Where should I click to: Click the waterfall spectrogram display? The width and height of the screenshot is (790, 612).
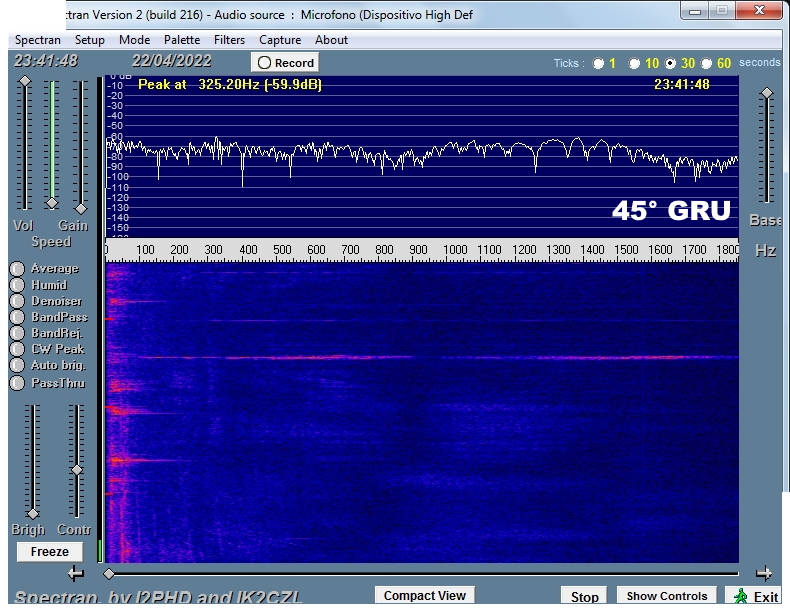tap(422, 413)
